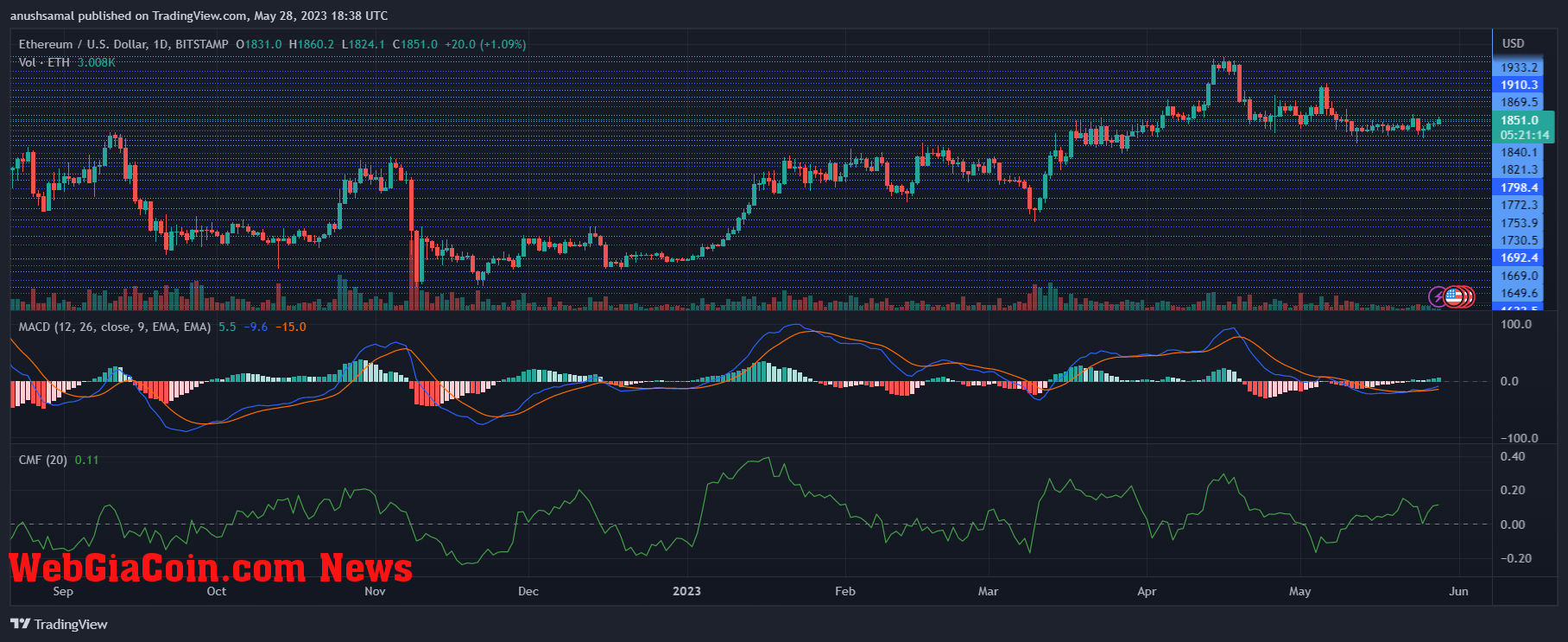
Task: Click the close value C1851.0
Action: 415,44
